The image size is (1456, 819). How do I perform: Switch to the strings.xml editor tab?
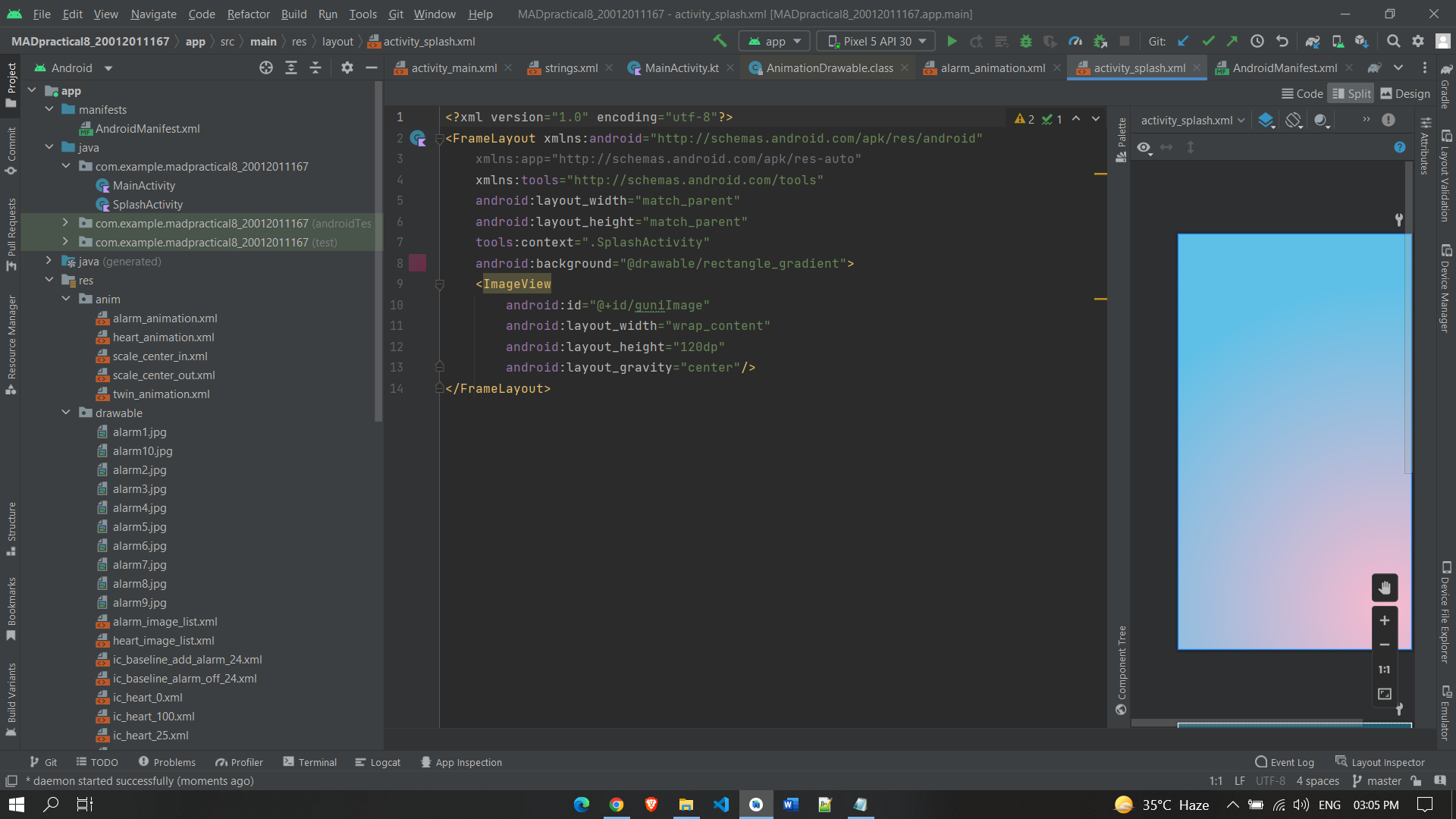pyautogui.click(x=570, y=67)
